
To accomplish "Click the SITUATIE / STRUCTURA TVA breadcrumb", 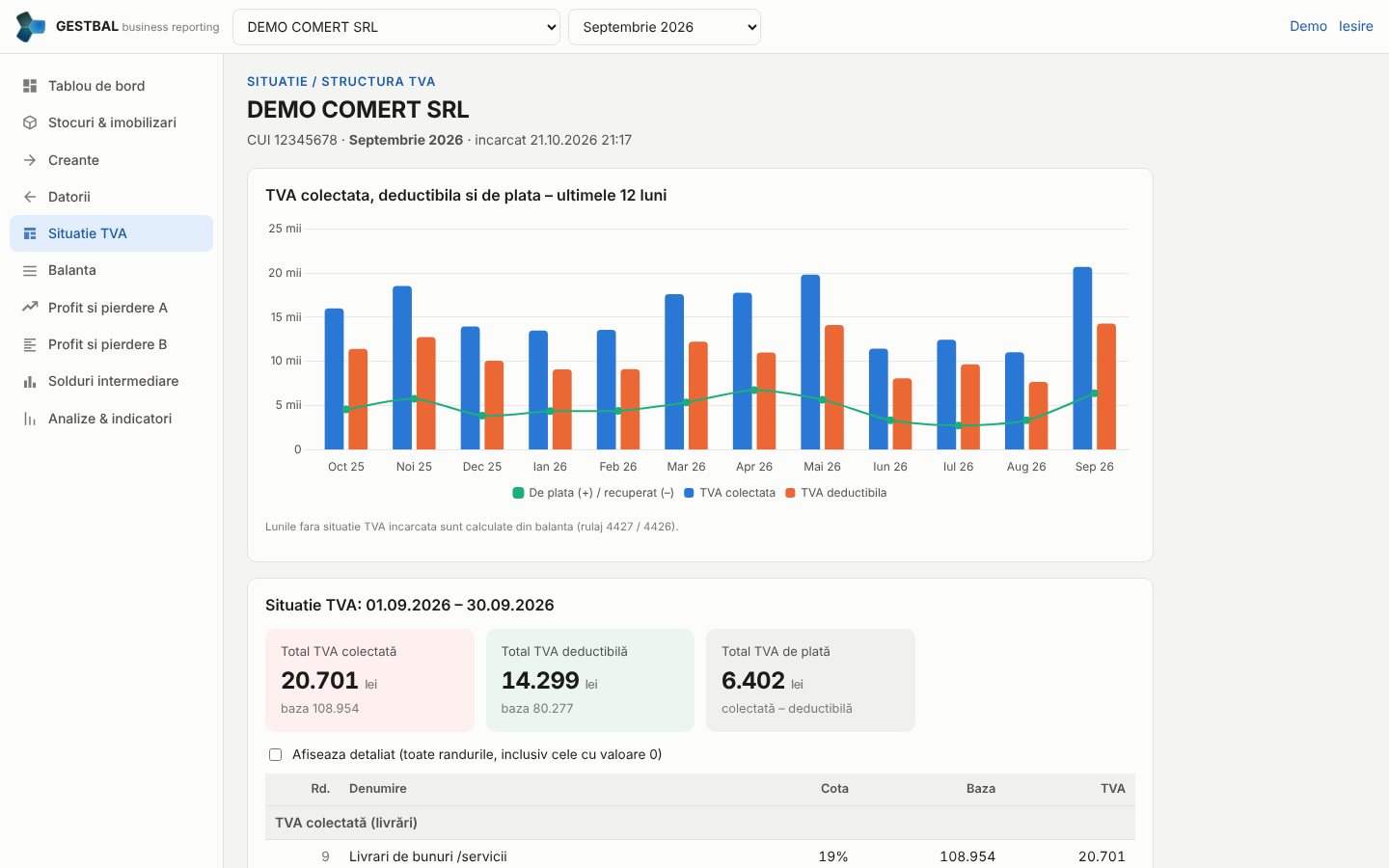I will click(x=341, y=82).
